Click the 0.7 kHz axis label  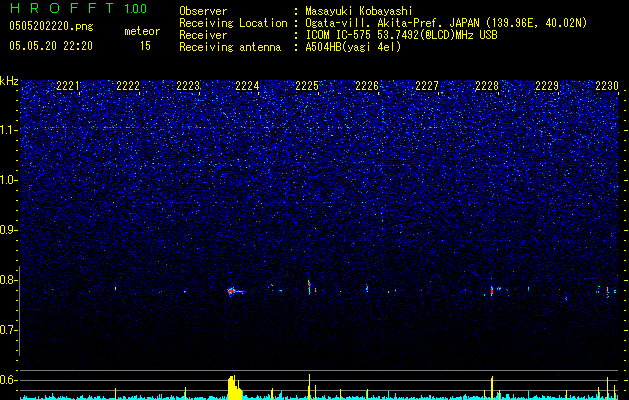[9, 330]
